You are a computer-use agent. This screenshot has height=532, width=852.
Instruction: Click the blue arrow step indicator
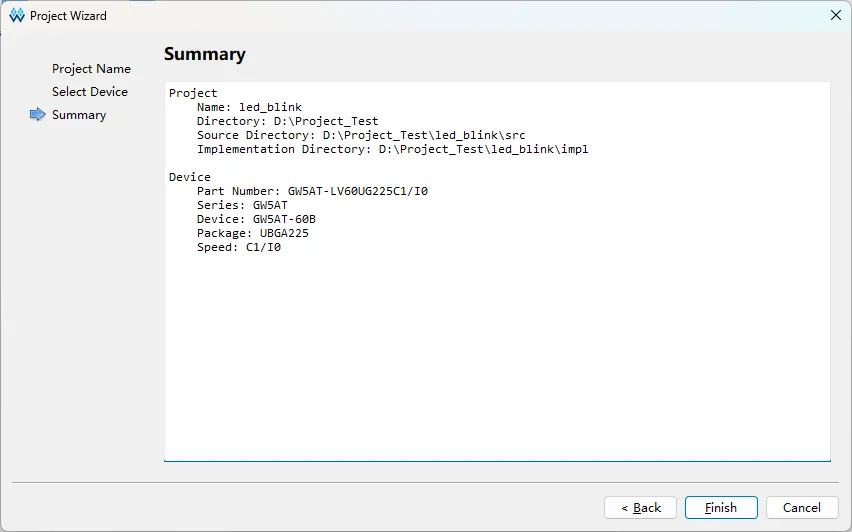point(37,115)
